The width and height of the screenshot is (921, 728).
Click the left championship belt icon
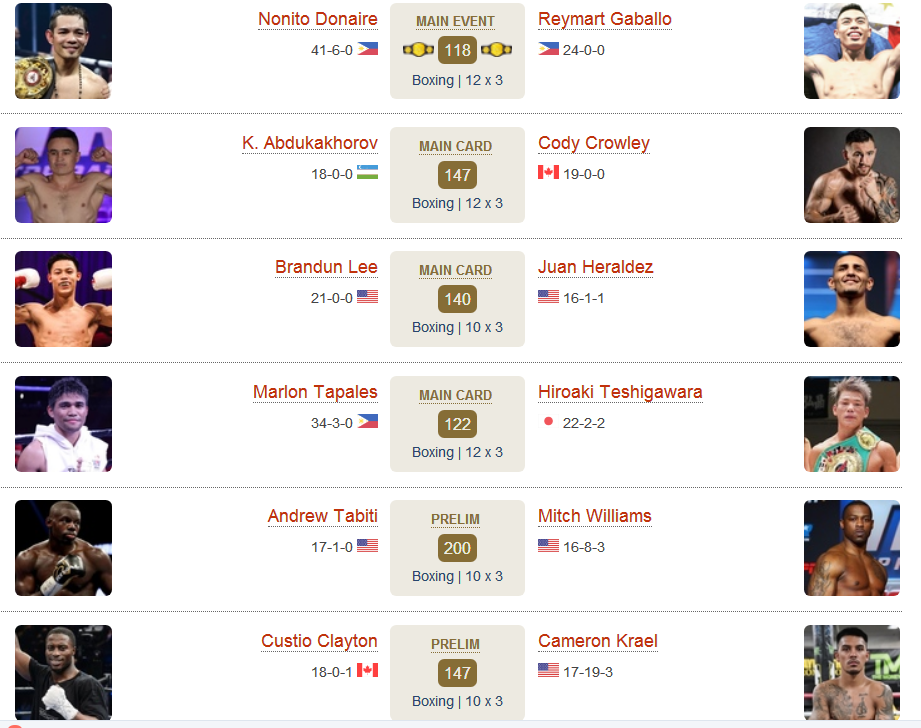click(418, 50)
